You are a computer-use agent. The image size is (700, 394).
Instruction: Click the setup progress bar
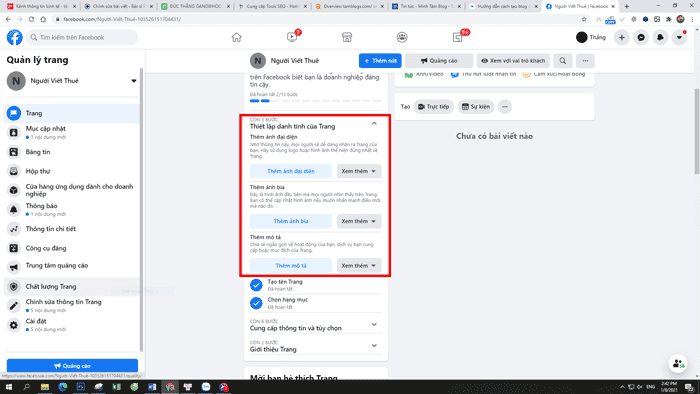pos(316,101)
